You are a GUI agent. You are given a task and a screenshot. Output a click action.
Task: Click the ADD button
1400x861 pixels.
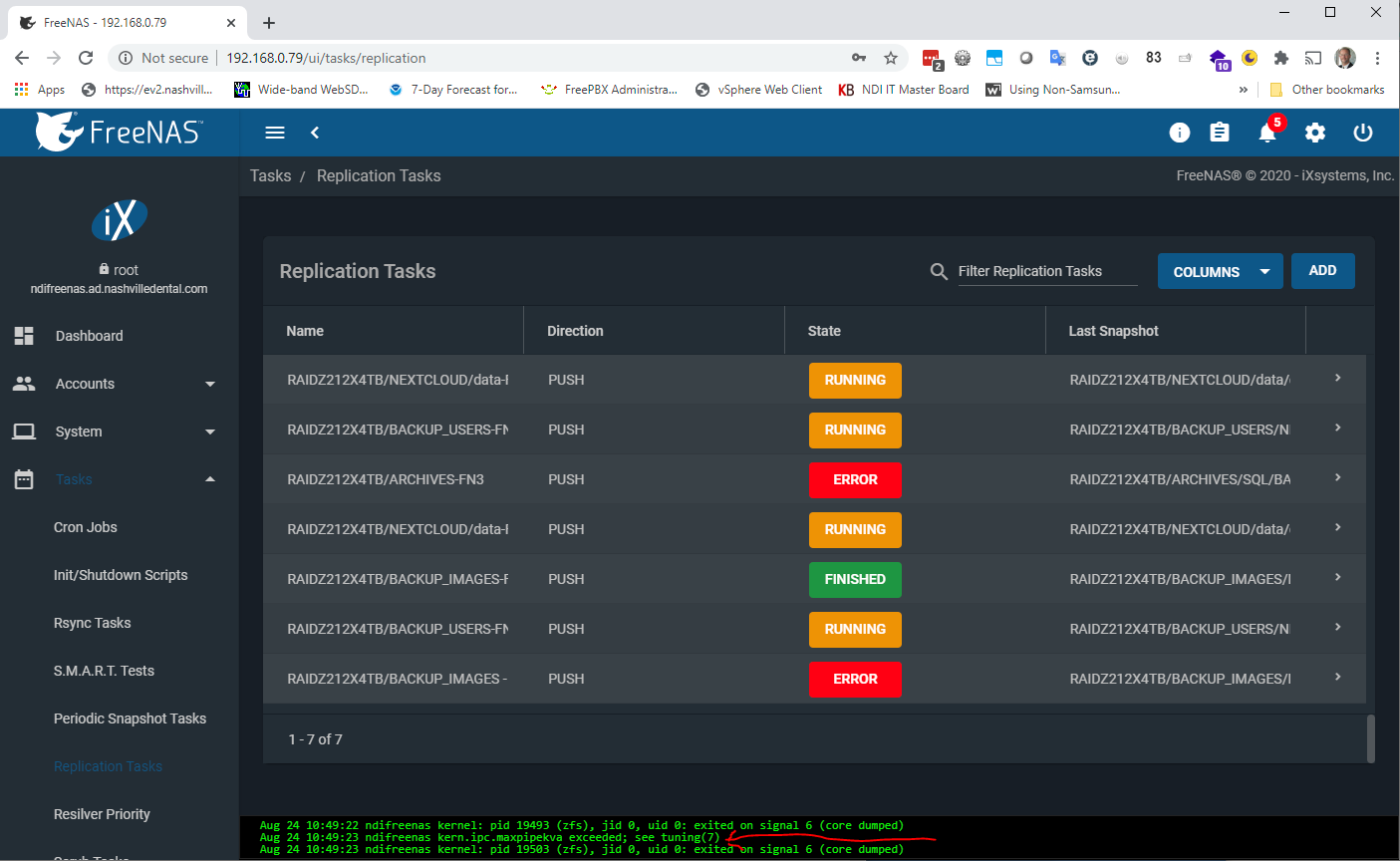coord(1323,271)
